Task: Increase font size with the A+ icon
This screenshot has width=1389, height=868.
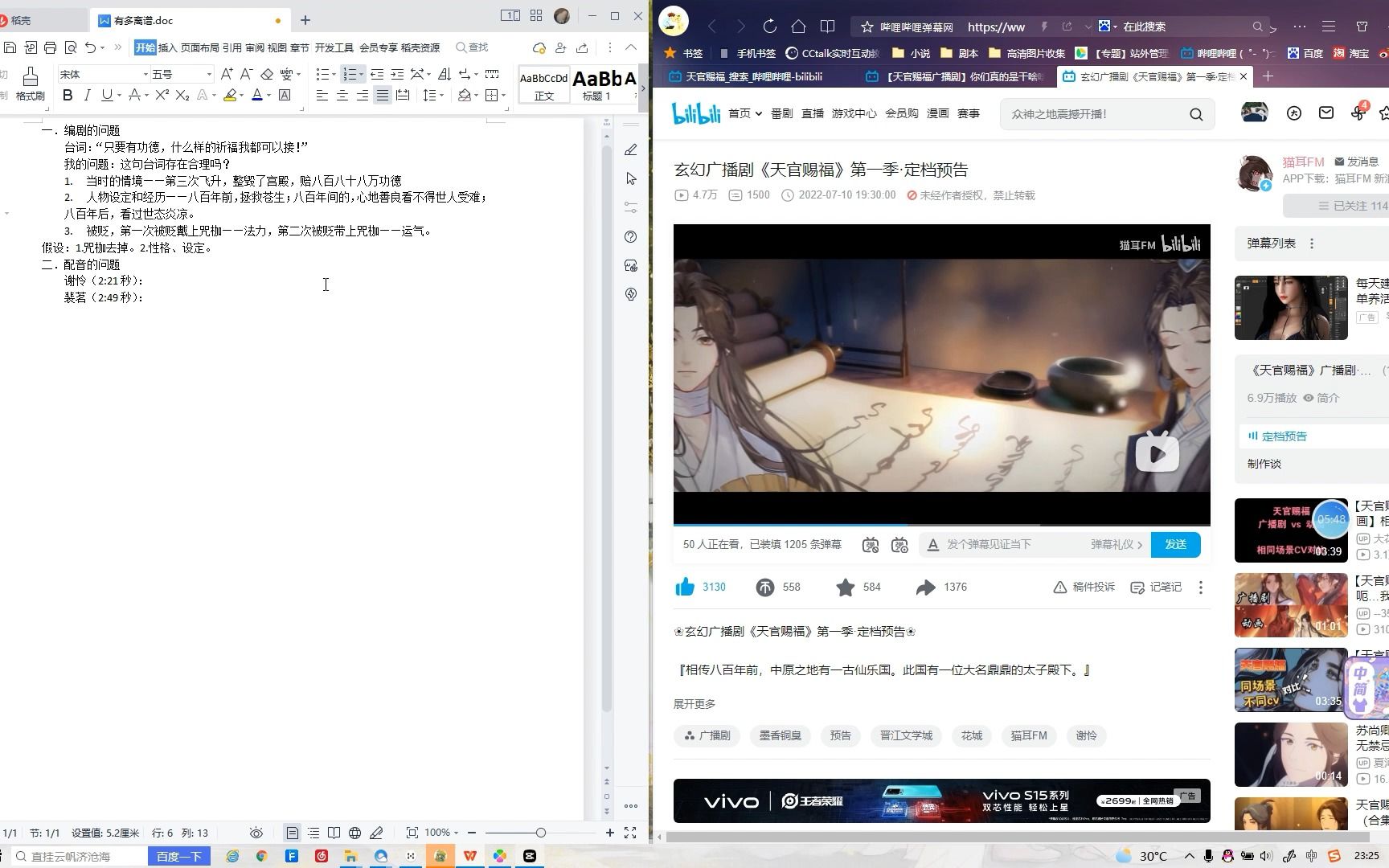Action: tap(227, 74)
